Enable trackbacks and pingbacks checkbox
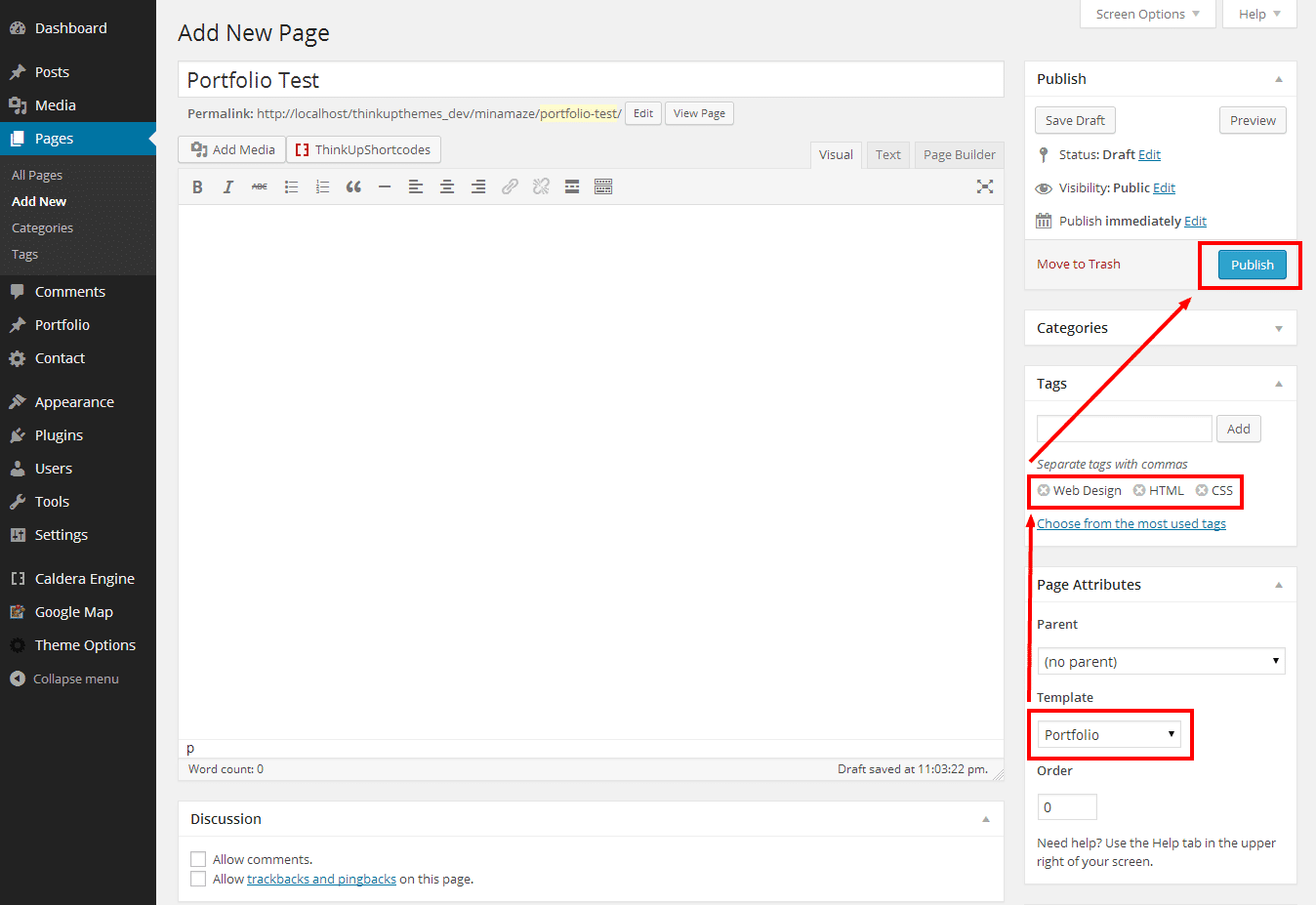This screenshot has height=905, width=1316. pyautogui.click(x=198, y=879)
